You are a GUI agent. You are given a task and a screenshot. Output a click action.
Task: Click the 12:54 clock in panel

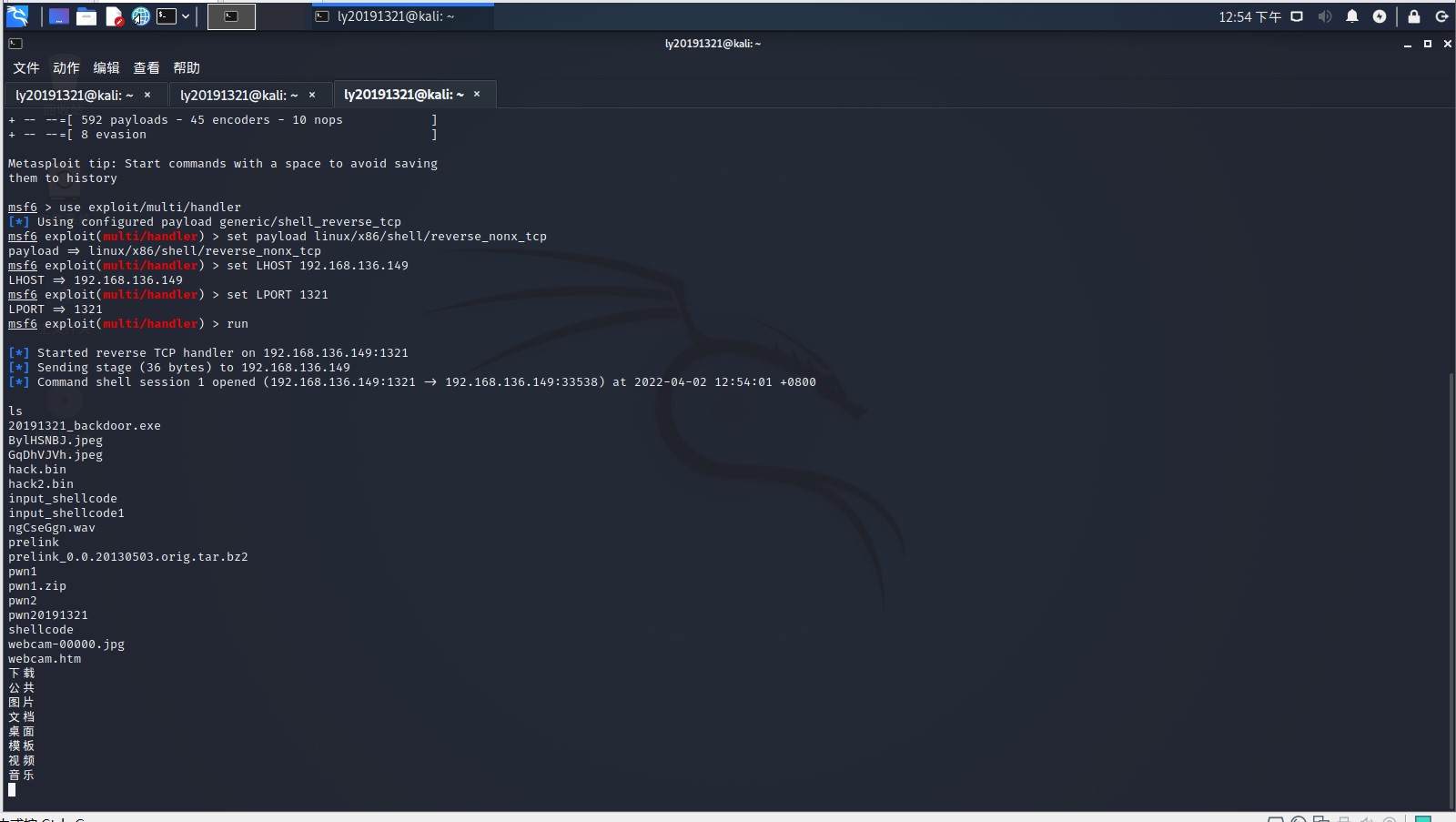[1249, 16]
